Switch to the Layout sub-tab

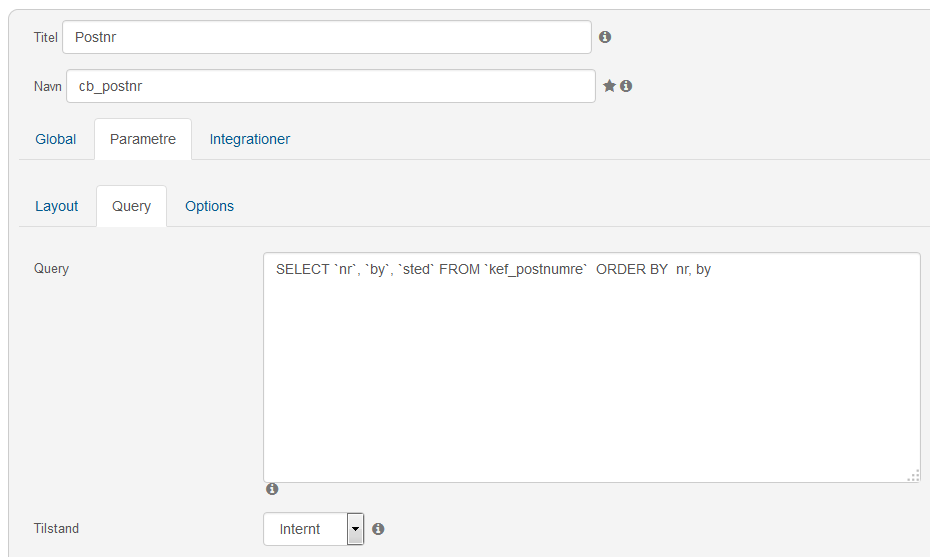click(x=56, y=206)
